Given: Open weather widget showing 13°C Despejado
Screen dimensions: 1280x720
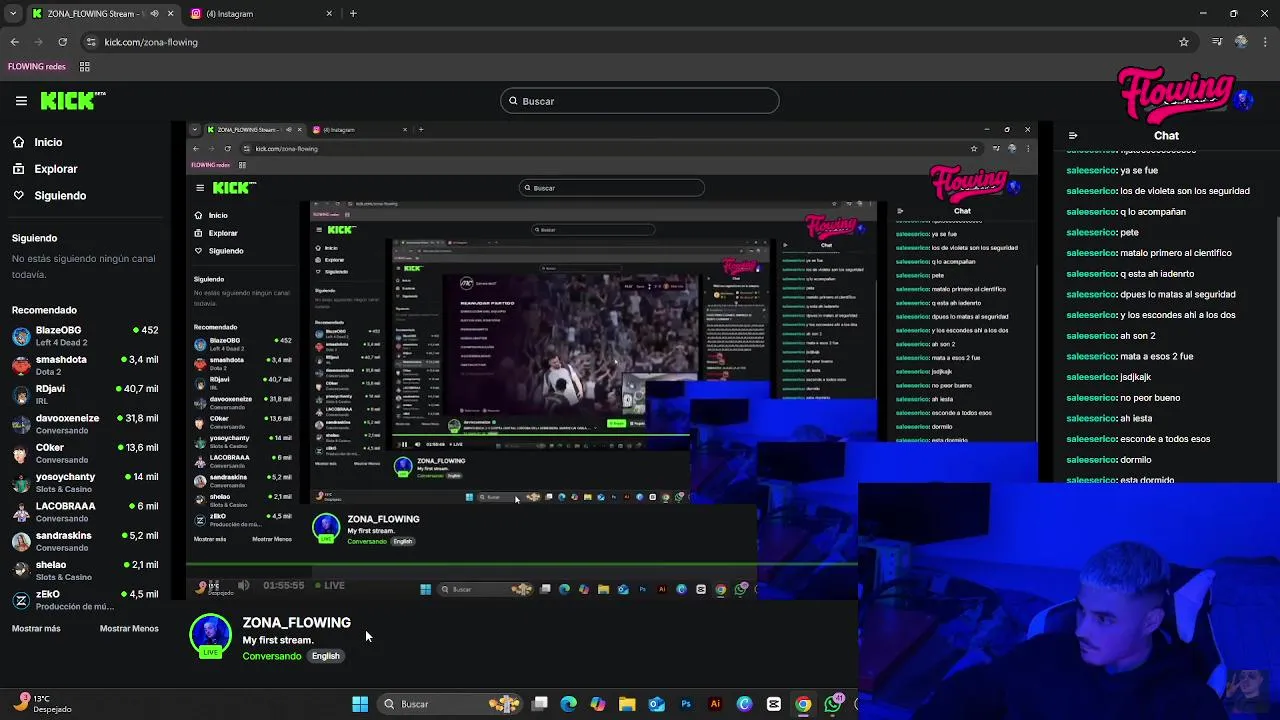Looking at the screenshot, I should (40, 704).
